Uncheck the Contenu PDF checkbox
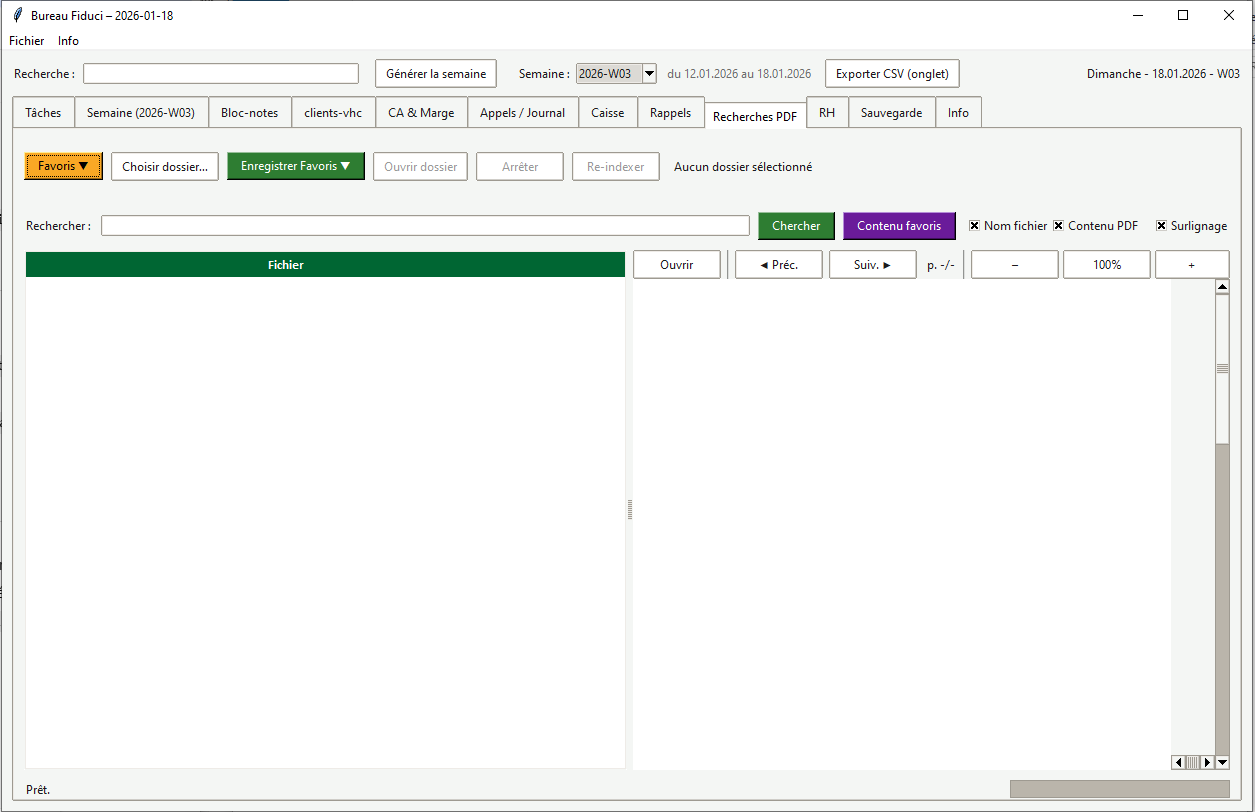1255x812 pixels. (x=1058, y=226)
